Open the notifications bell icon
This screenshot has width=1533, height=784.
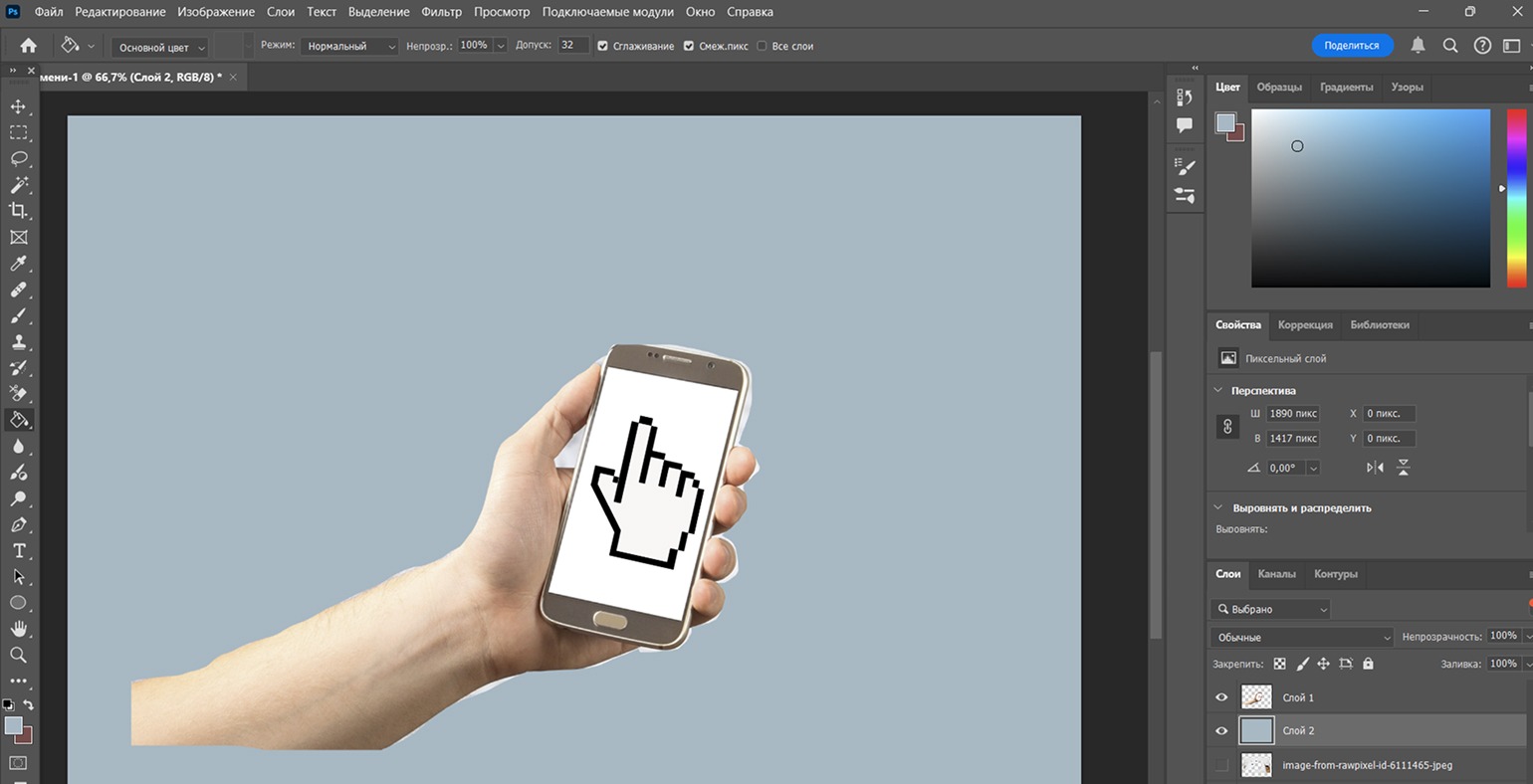[x=1418, y=46]
